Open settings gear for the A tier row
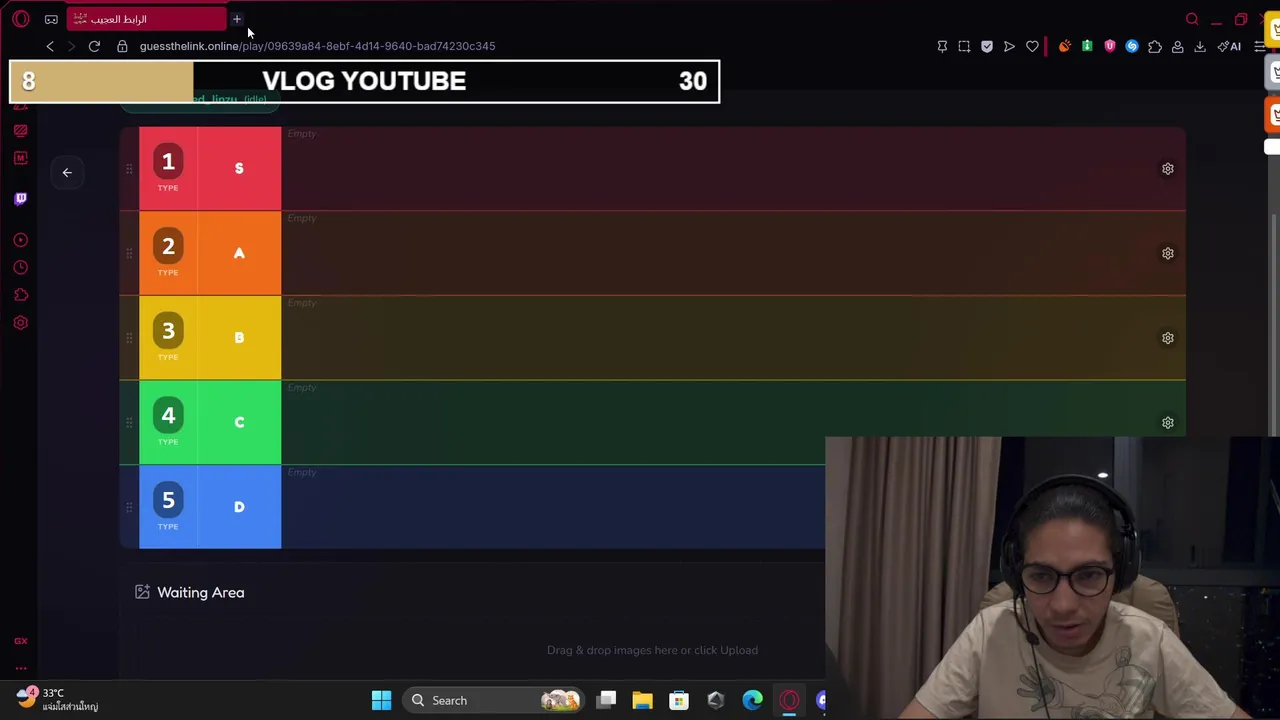The image size is (1280, 720). click(x=1167, y=254)
